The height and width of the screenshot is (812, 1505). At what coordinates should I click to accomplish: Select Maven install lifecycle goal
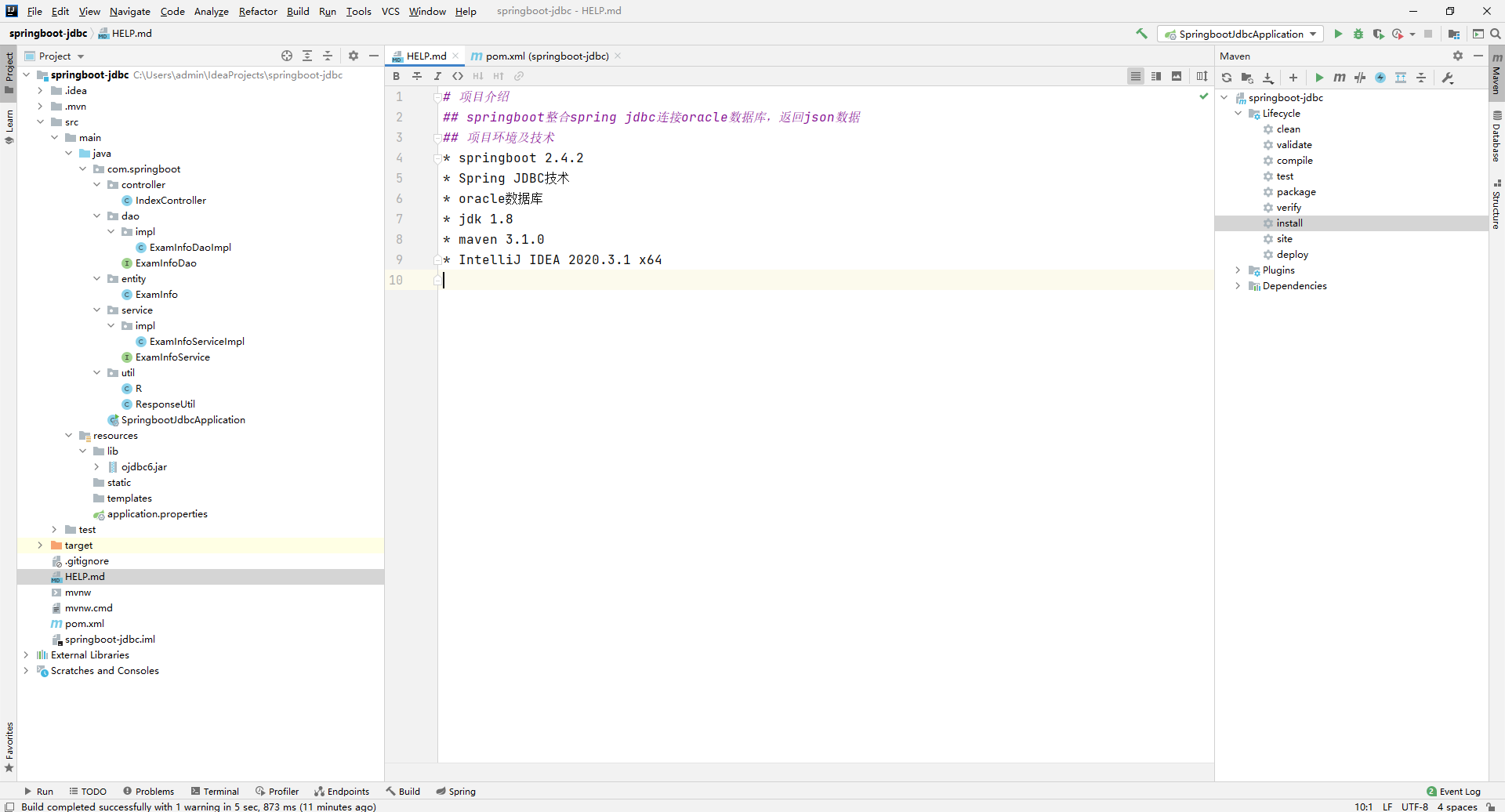pos(1289,223)
